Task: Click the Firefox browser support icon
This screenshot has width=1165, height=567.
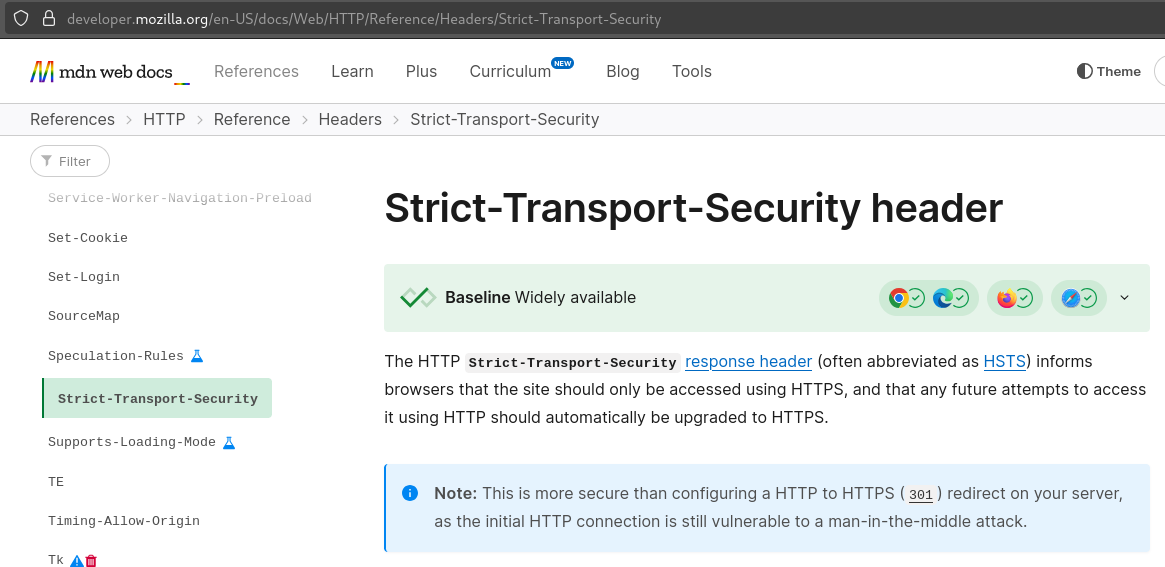Action: [1006, 298]
